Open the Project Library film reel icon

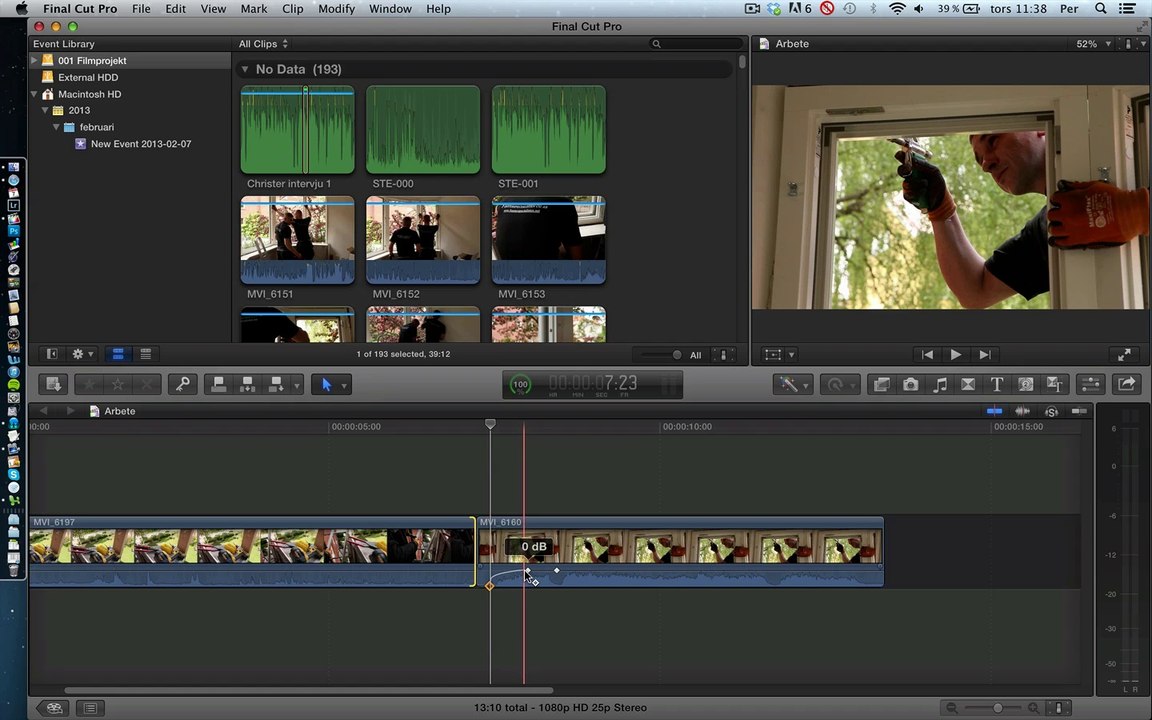(x=54, y=708)
